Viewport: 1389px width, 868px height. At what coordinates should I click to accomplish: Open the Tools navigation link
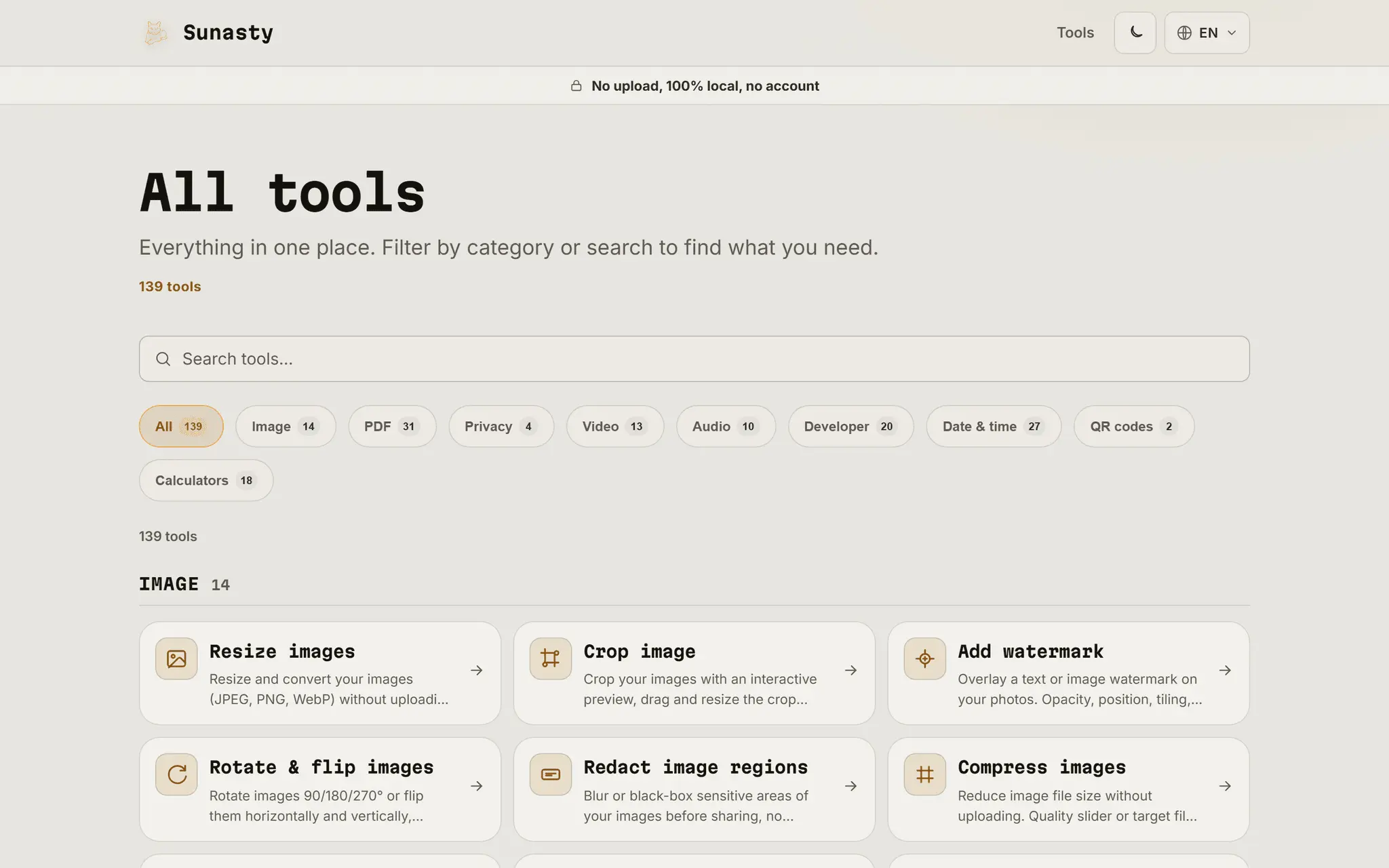[1075, 33]
